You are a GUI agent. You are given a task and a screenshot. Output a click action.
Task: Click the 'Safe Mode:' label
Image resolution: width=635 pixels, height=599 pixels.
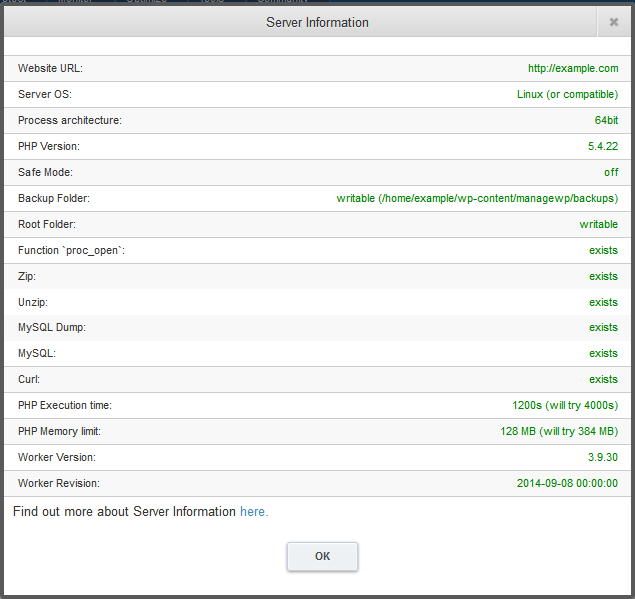pos(45,172)
